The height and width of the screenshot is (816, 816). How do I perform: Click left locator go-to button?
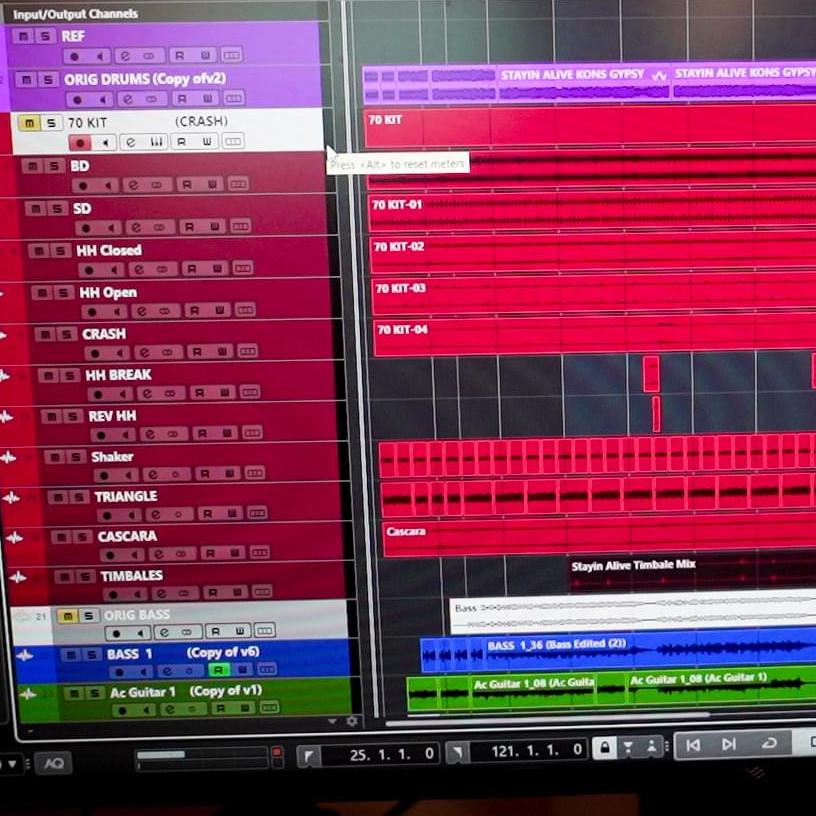[x=308, y=756]
